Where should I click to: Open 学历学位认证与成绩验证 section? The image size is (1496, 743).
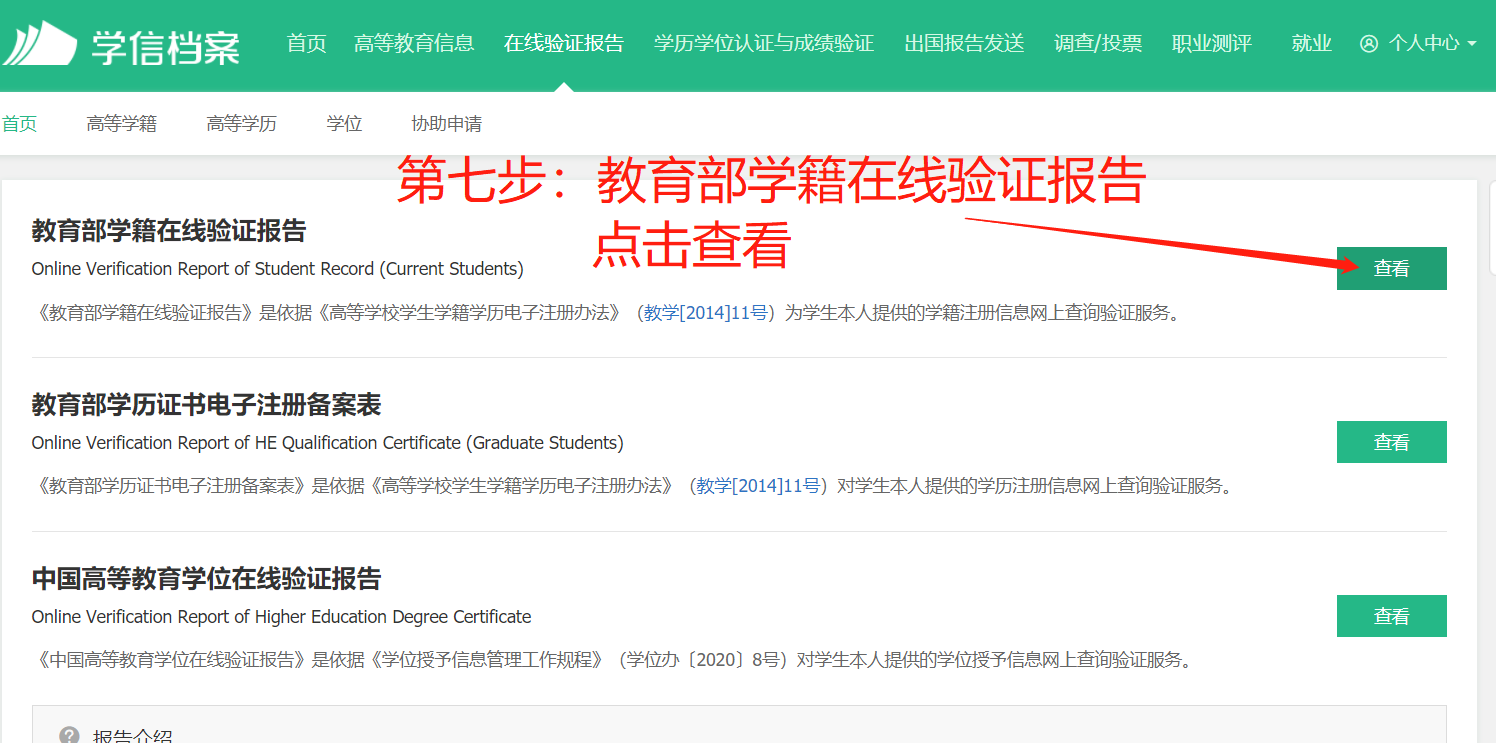click(763, 43)
